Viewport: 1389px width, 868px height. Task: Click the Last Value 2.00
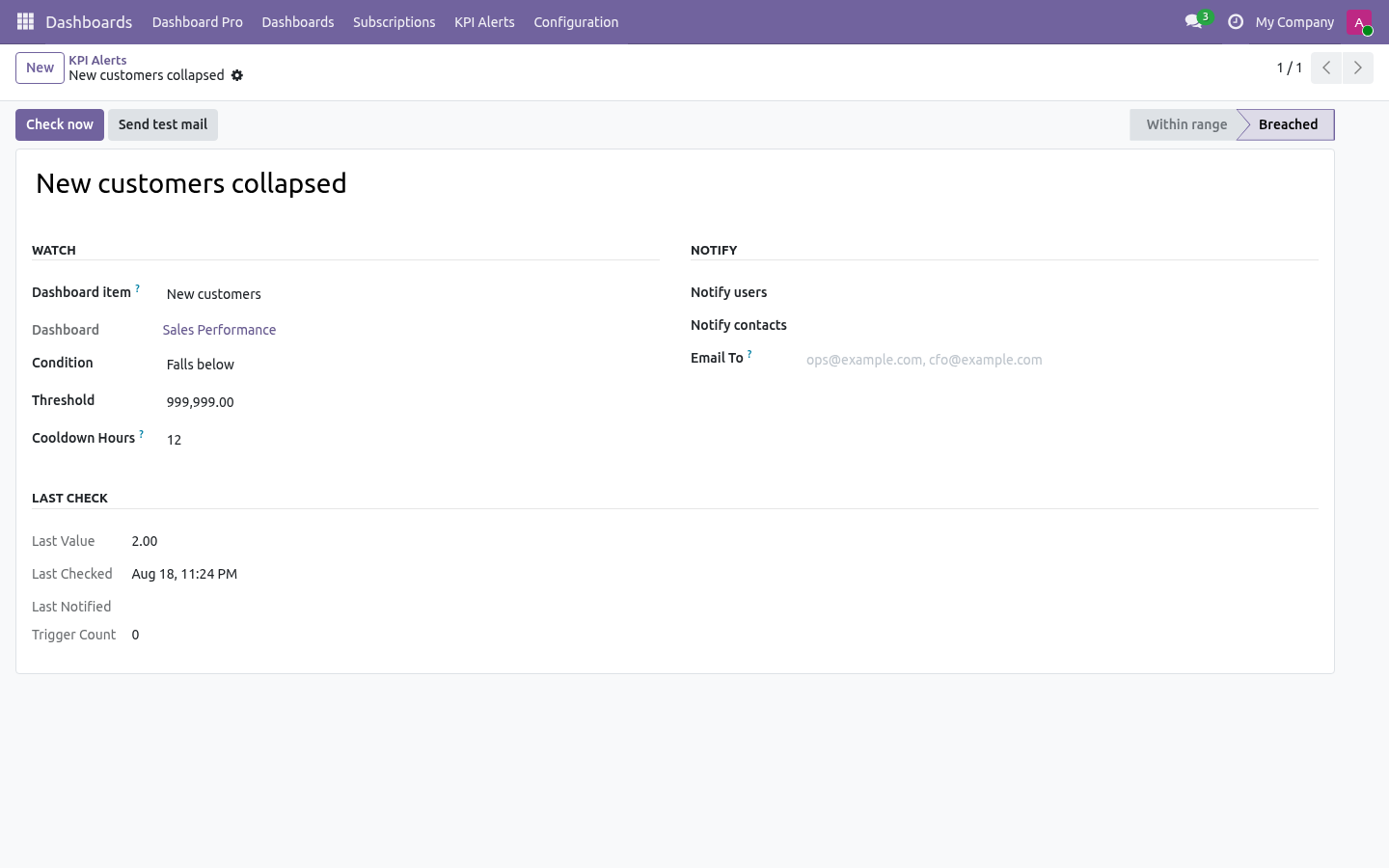pyautogui.click(x=145, y=541)
